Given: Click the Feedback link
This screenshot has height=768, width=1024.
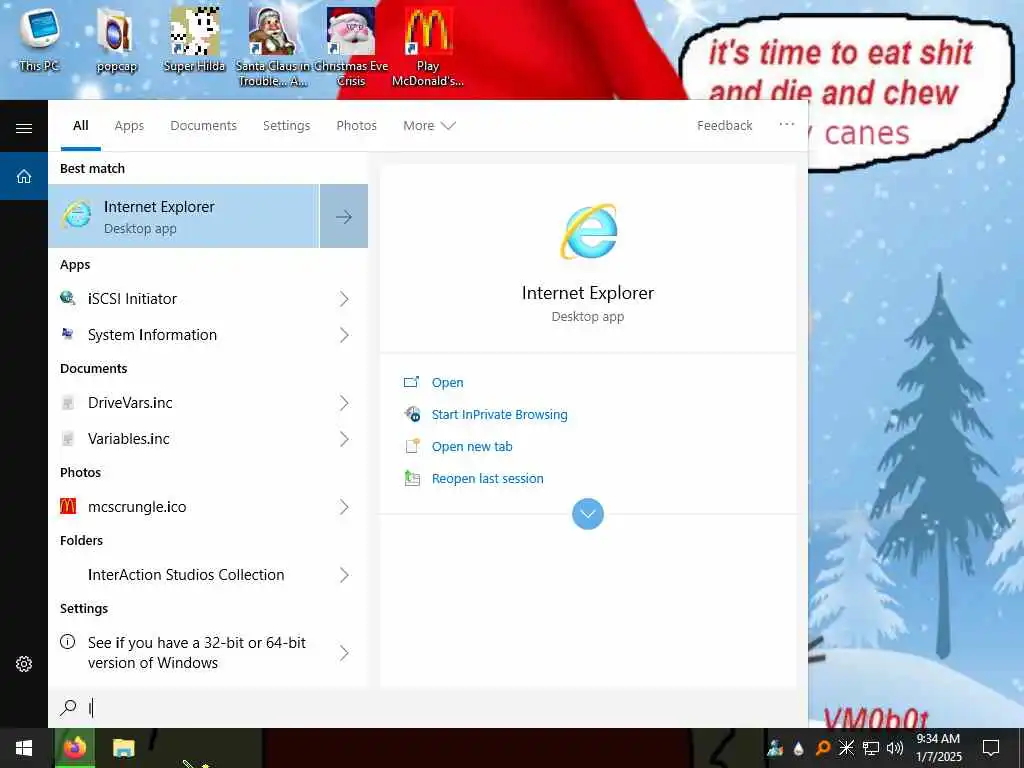Looking at the screenshot, I should coord(724,125).
